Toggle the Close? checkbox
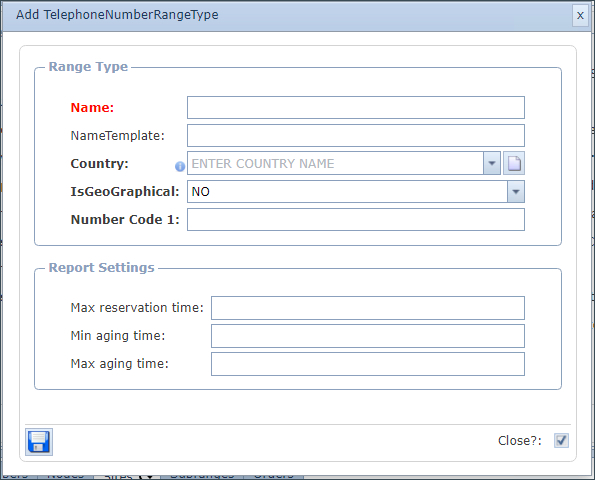This screenshot has width=595, height=480. click(x=561, y=441)
